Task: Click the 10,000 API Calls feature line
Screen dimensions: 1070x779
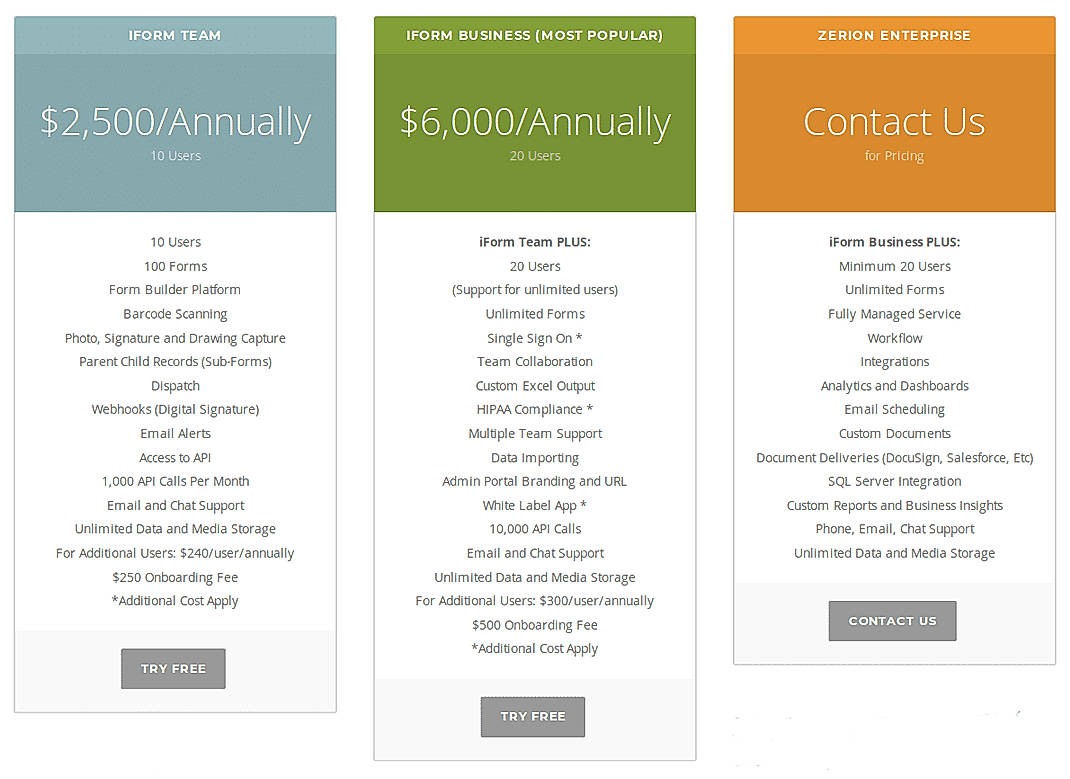Action: (x=534, y=529)
